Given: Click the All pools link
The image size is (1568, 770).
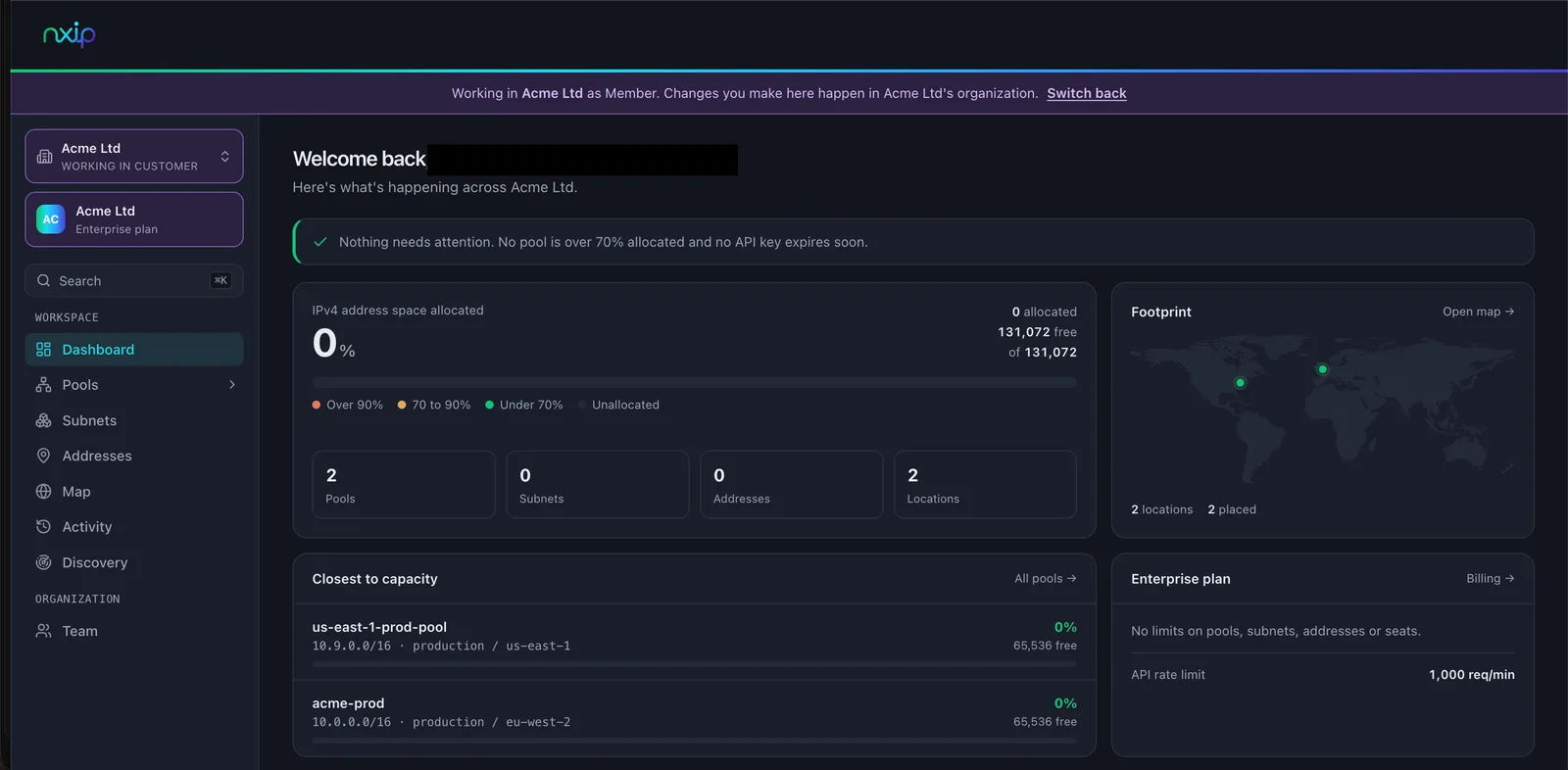Looking at the screenshot, I should pyautogui.click(x=1046, y=579).
